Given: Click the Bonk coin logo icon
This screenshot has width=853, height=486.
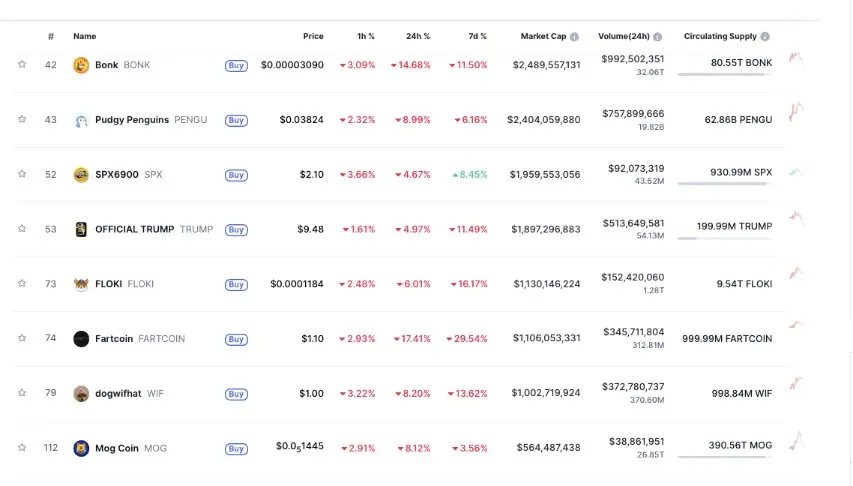Looking at the screenshot, I should [x=81, y=65].
